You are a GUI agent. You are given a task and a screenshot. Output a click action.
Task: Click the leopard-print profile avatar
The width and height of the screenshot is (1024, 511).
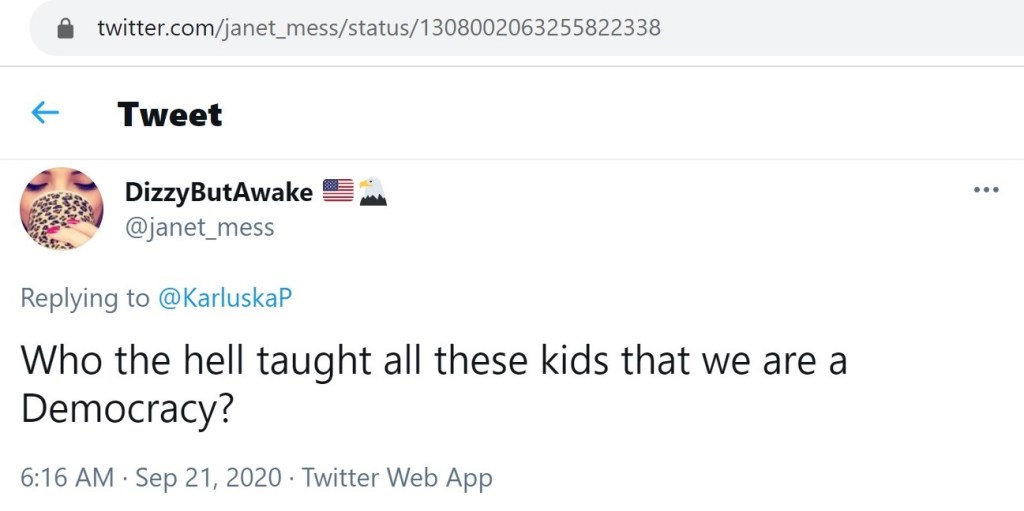pos(61,208)
